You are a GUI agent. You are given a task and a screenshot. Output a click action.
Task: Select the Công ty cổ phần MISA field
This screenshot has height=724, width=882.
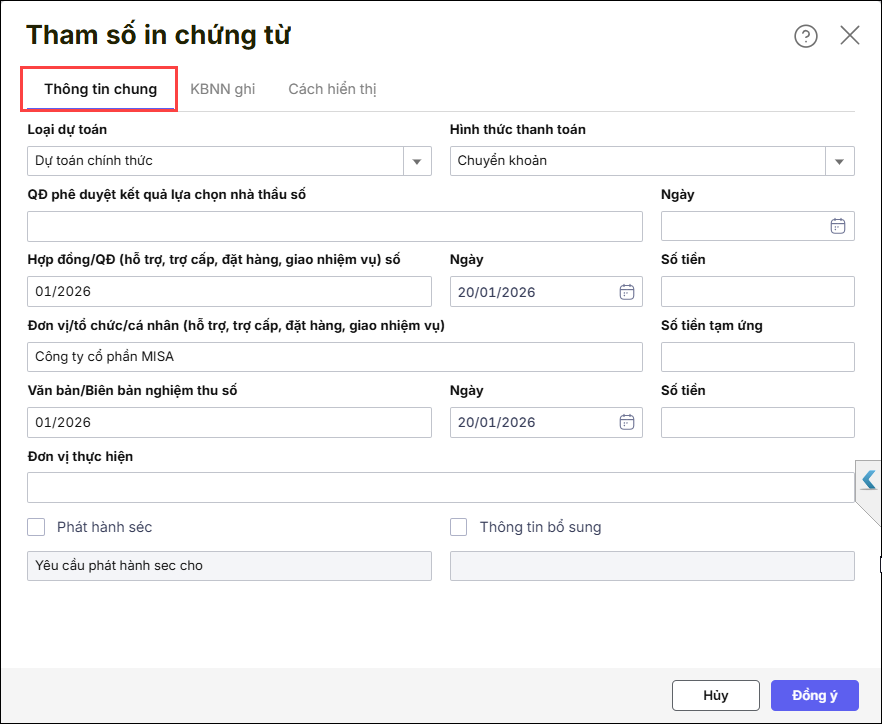(334, 357)
